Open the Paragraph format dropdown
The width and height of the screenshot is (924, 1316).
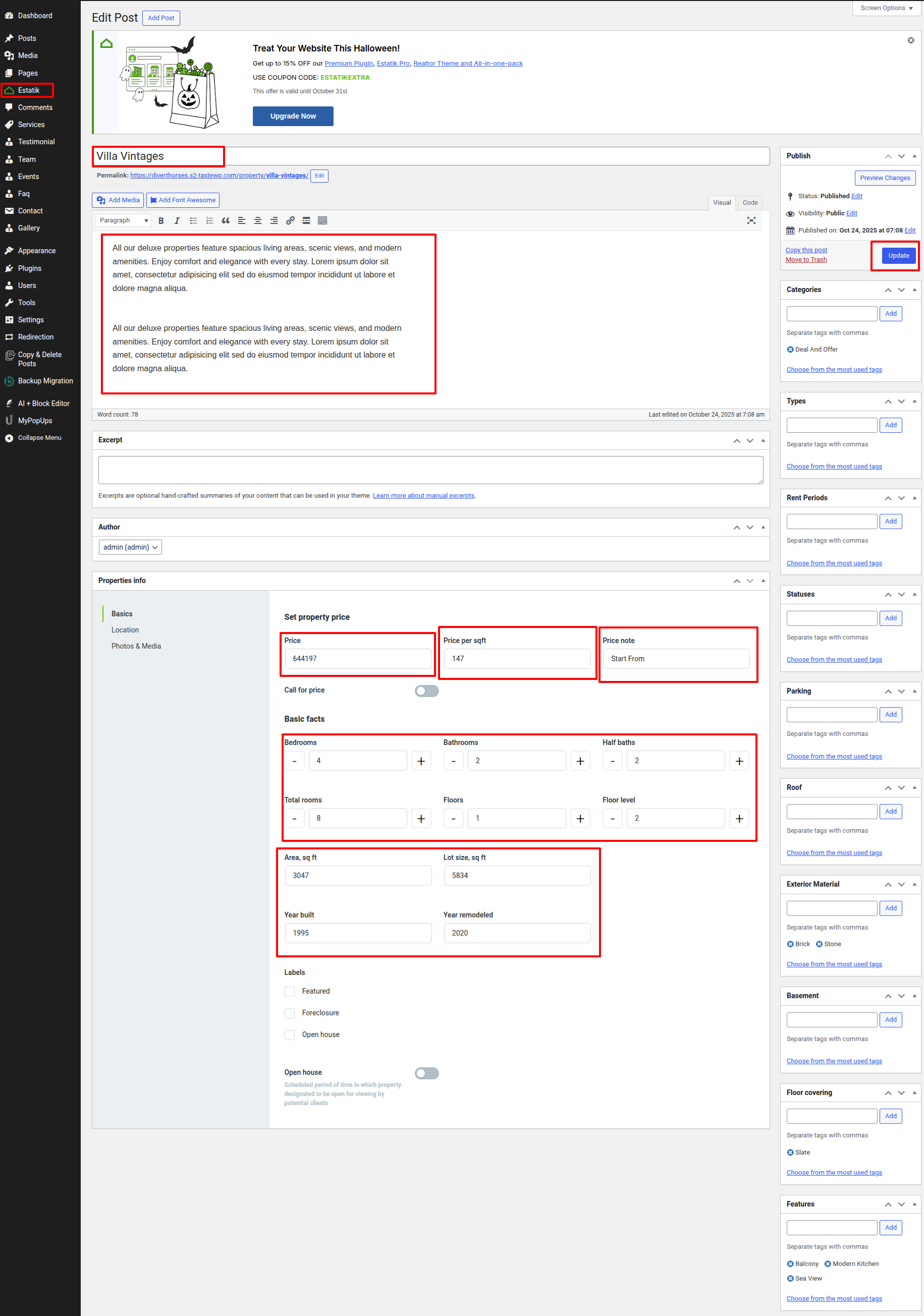(x=123, y=220)
